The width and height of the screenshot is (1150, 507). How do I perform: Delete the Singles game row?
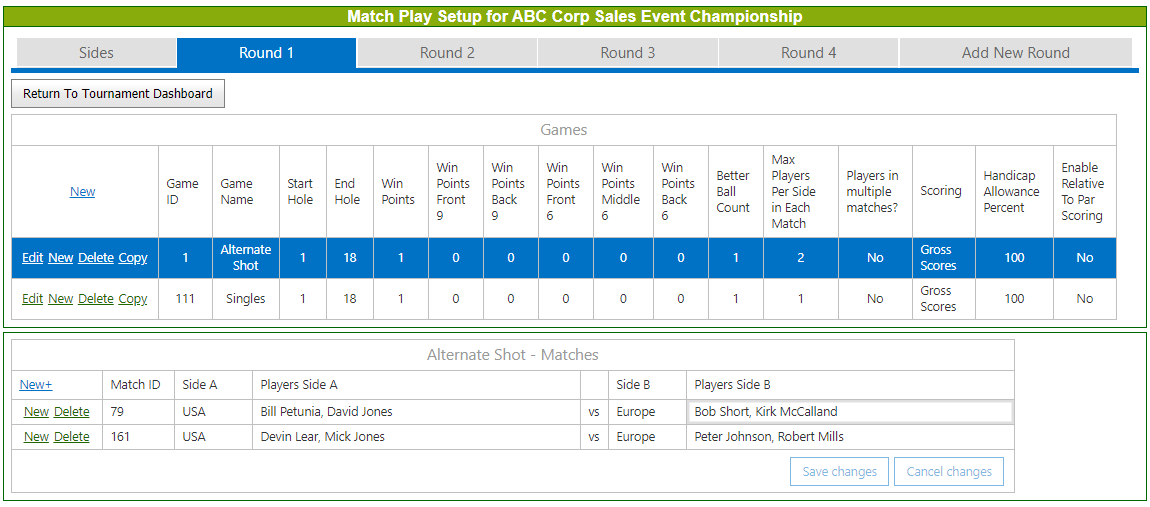click(96, 299)
